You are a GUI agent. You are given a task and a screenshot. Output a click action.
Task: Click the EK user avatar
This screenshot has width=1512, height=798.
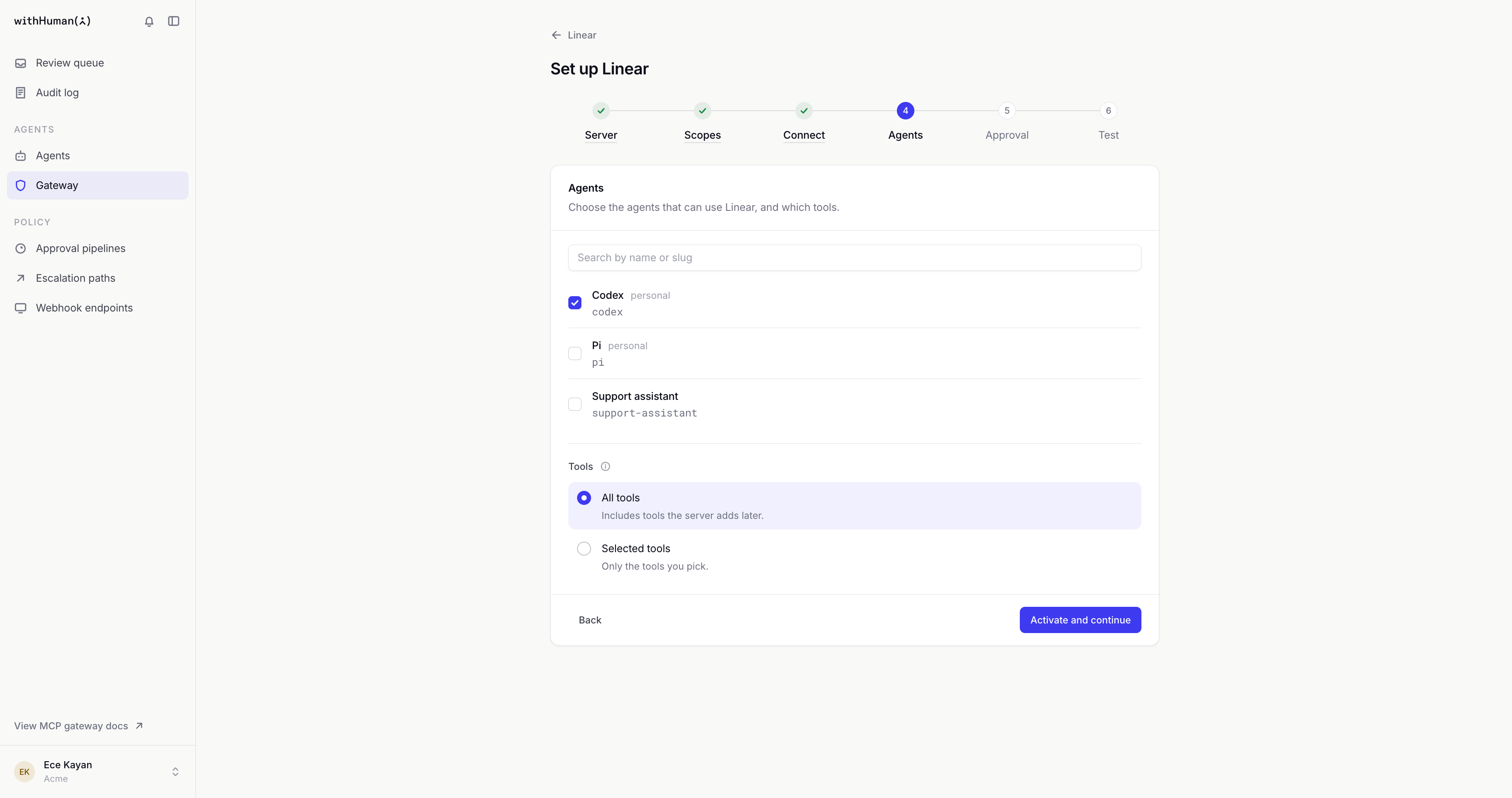coord(24,772)
